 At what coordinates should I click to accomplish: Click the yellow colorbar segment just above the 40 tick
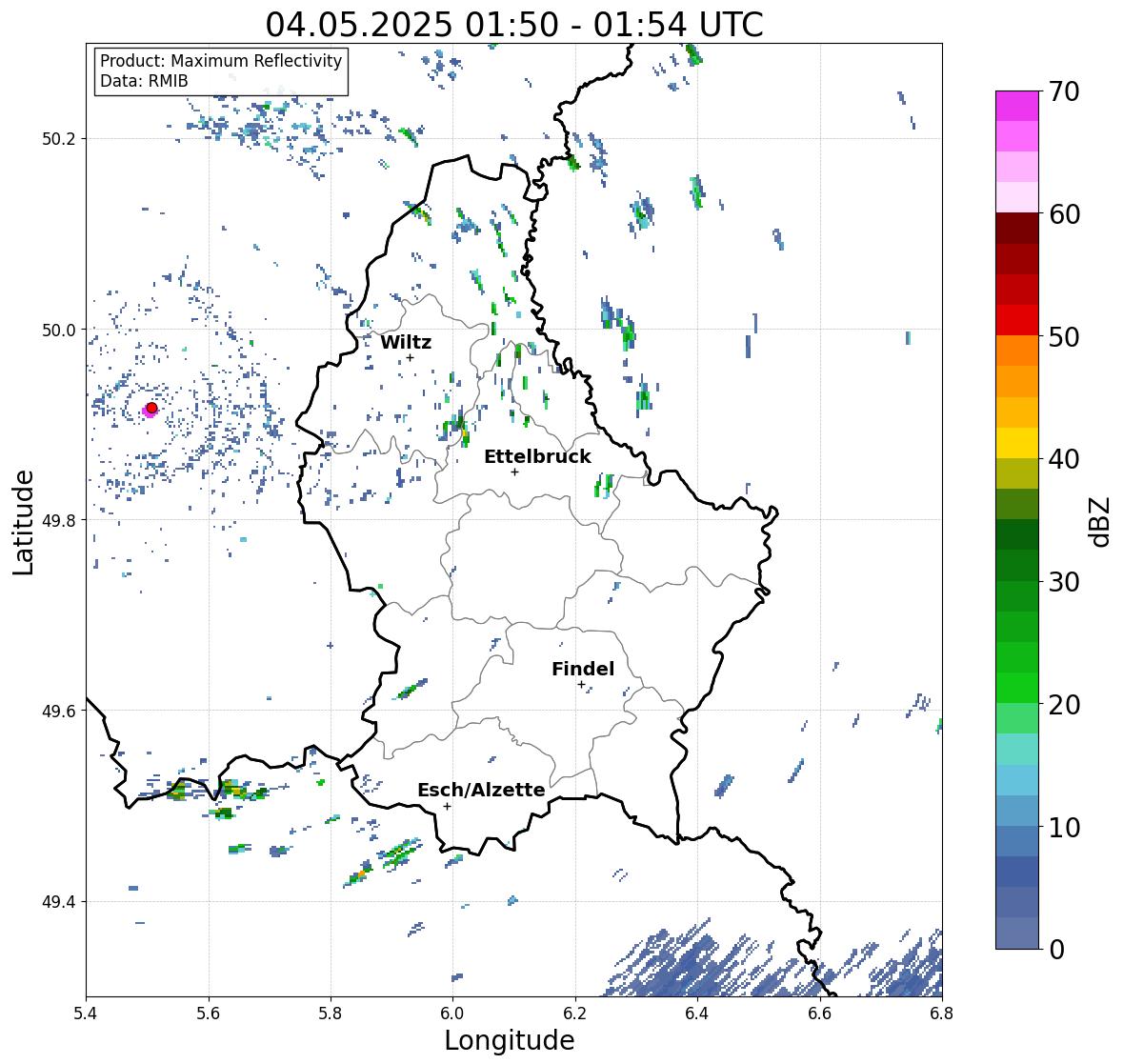click(1017, 443)
